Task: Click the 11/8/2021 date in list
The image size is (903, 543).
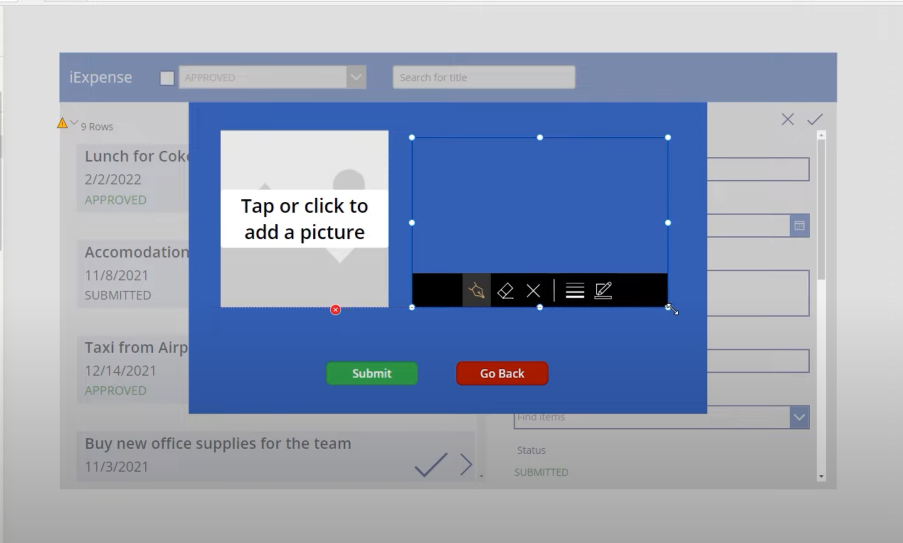Action: (116, 275)
